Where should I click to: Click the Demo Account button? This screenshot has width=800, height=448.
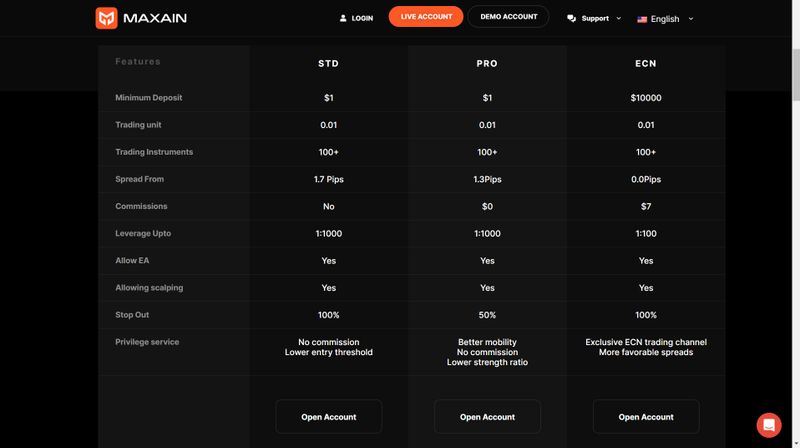click(x=508, y=16)
